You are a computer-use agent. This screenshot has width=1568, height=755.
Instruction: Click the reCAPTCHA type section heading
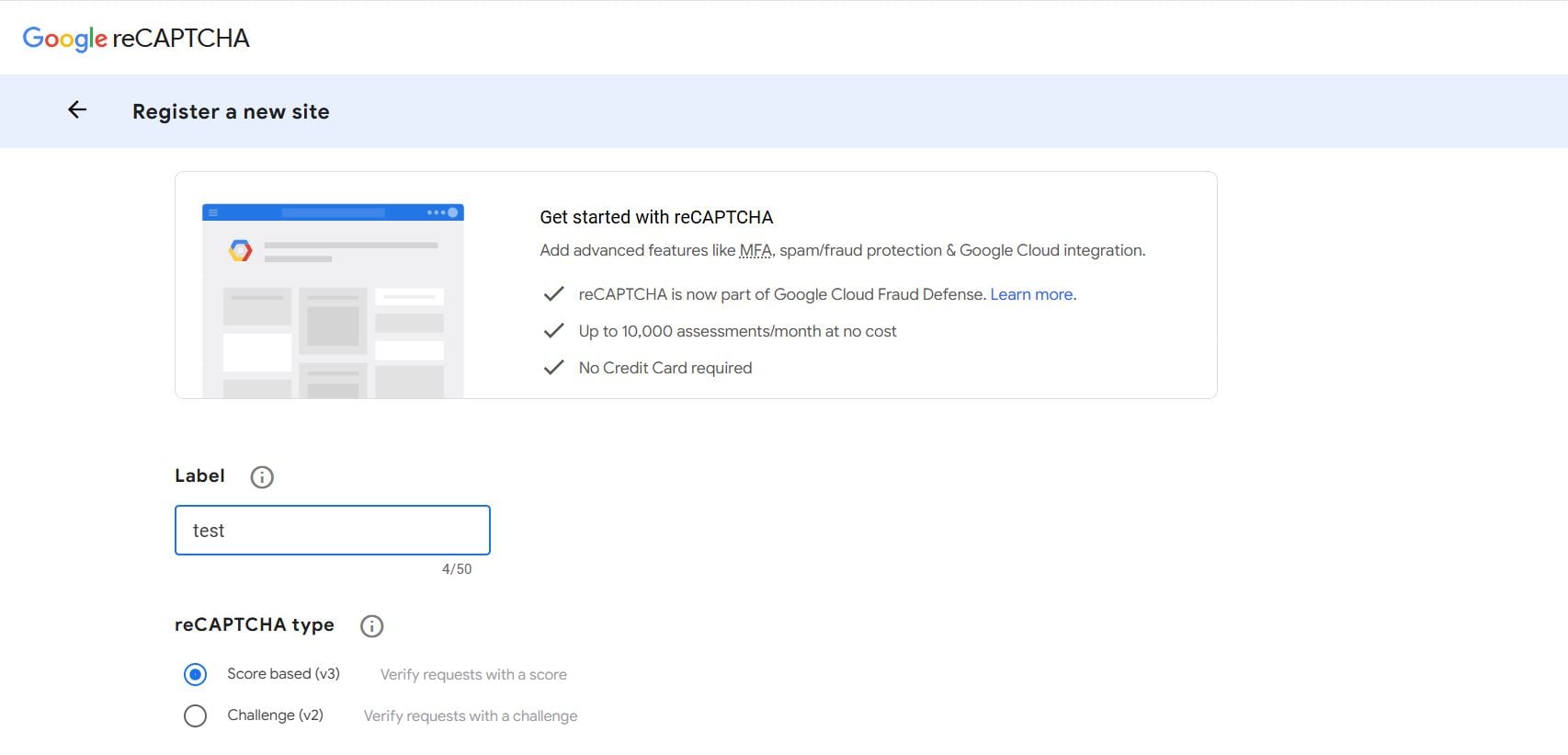click(255, 624)
